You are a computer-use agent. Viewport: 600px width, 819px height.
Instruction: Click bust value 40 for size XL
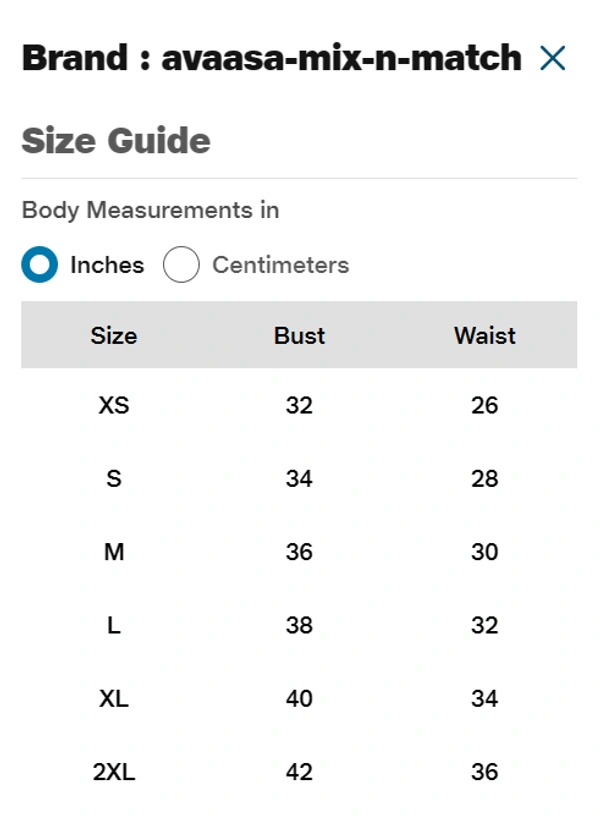(x=299, y=698)
